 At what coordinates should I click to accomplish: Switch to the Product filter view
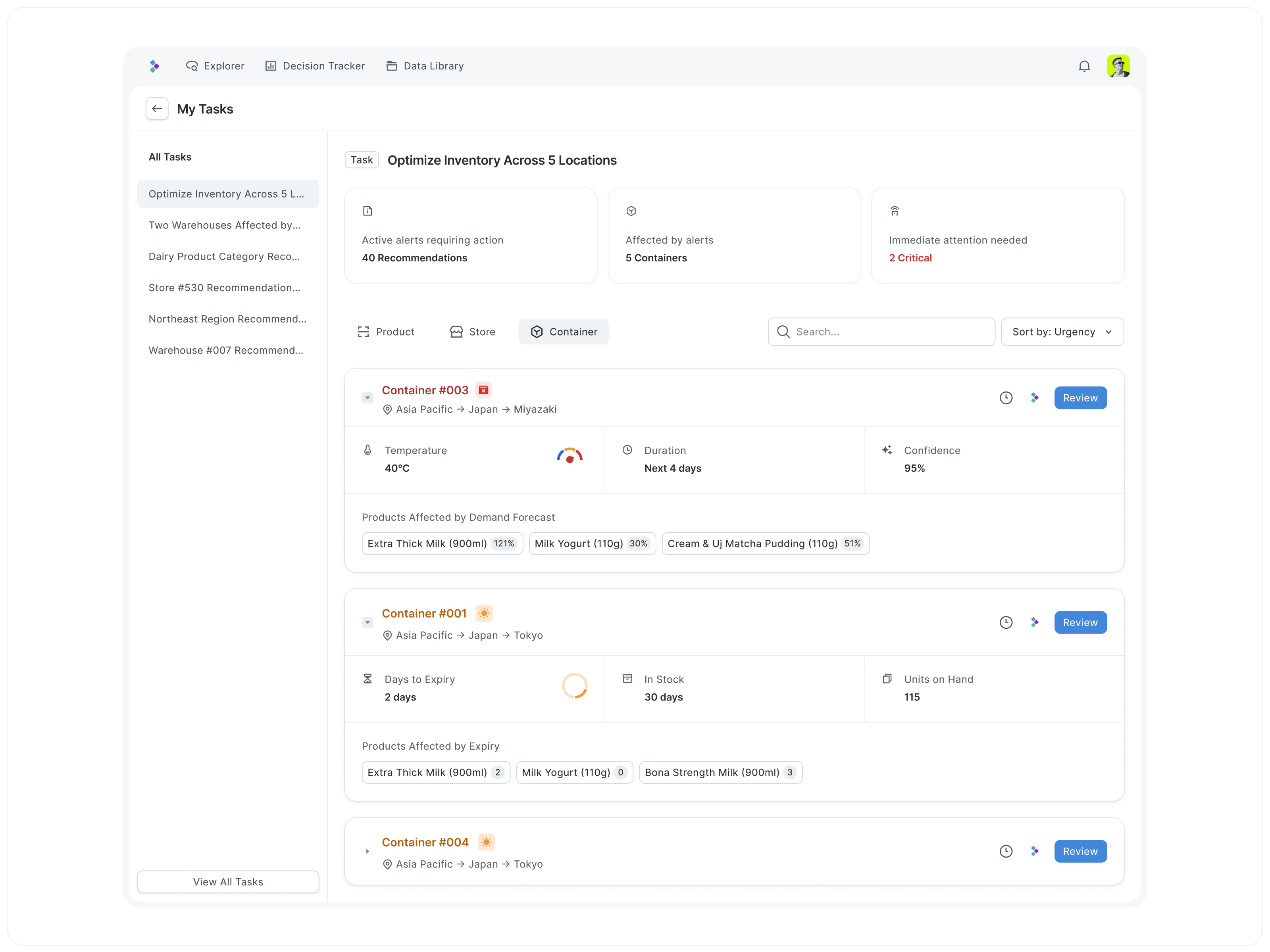(x=387, y=332)
